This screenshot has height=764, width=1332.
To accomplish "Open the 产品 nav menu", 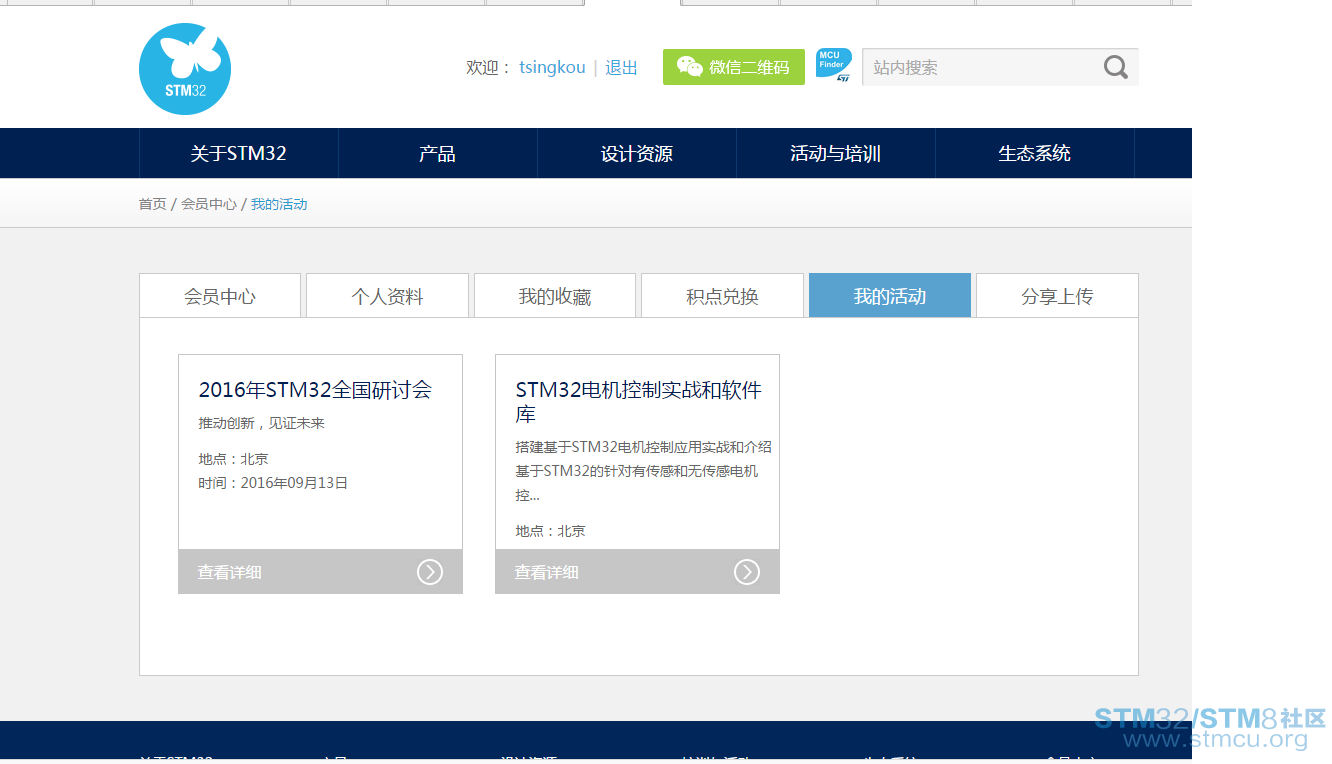I will point(438,153).
